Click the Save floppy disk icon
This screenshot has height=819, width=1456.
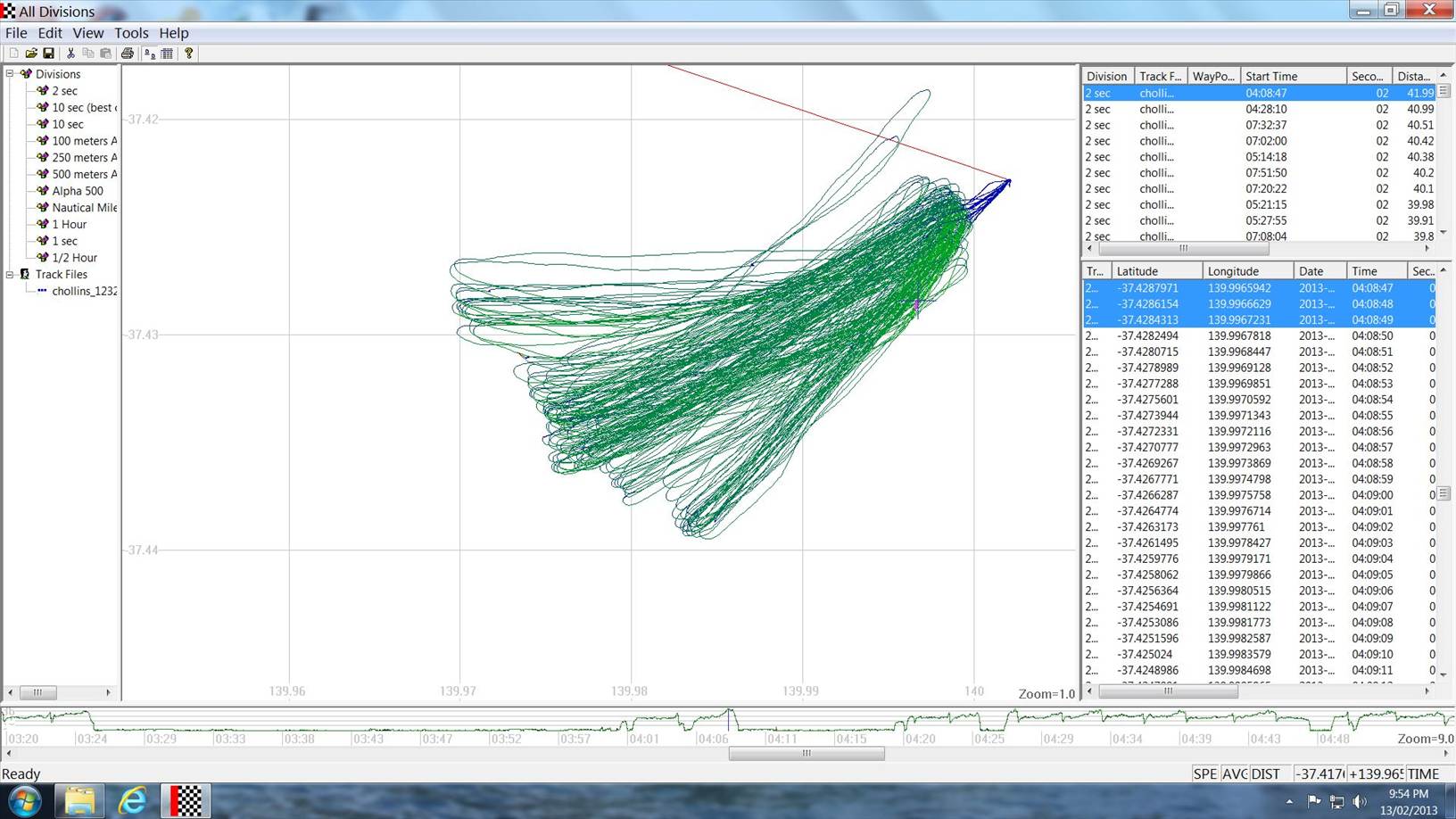pyautogui.click(x=49, y=54)
